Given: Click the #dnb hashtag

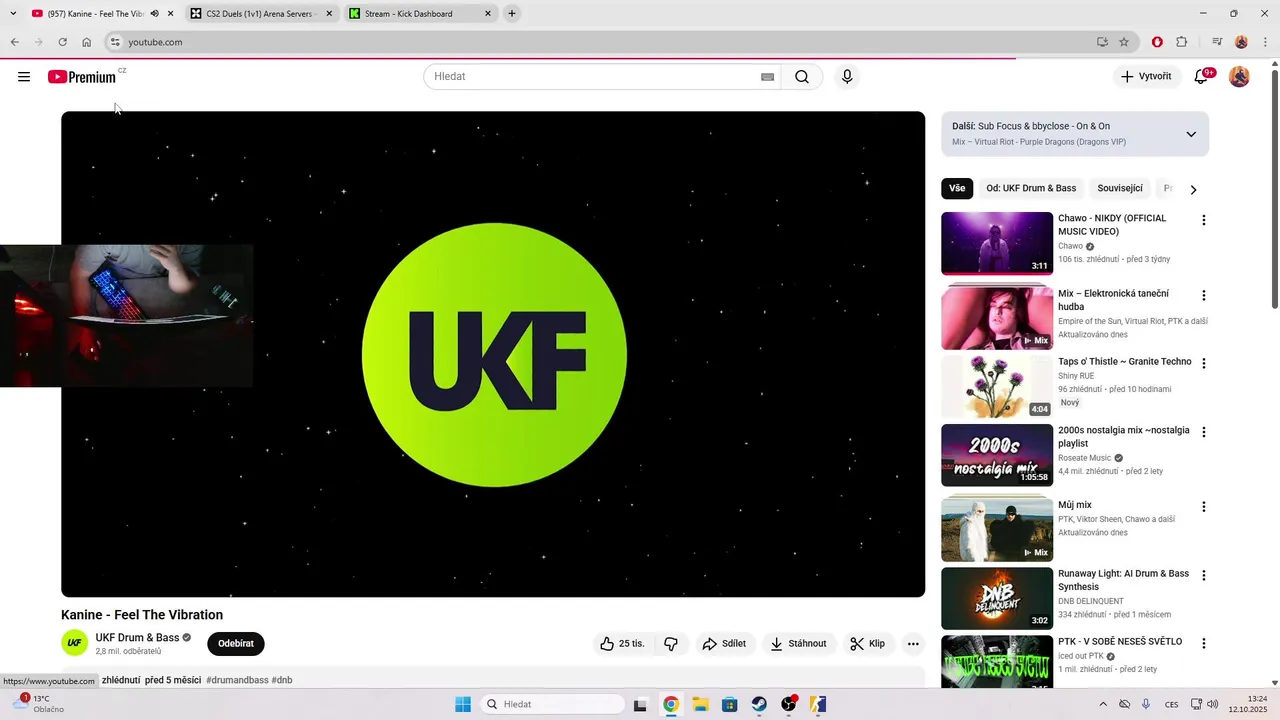Looking at the screenshot, I should [x=282, y=680].
